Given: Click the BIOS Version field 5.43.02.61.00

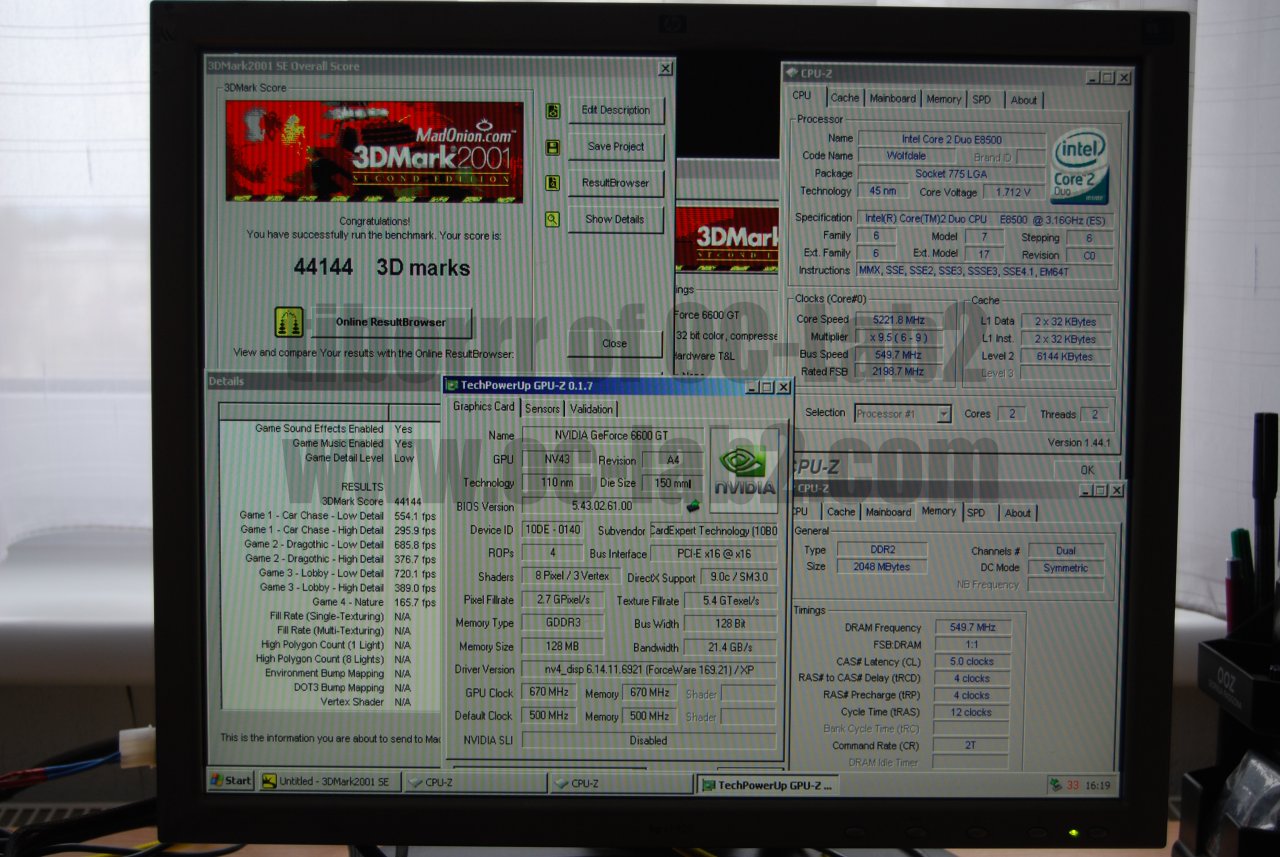Looking at the screenshot, I should 600,507.
